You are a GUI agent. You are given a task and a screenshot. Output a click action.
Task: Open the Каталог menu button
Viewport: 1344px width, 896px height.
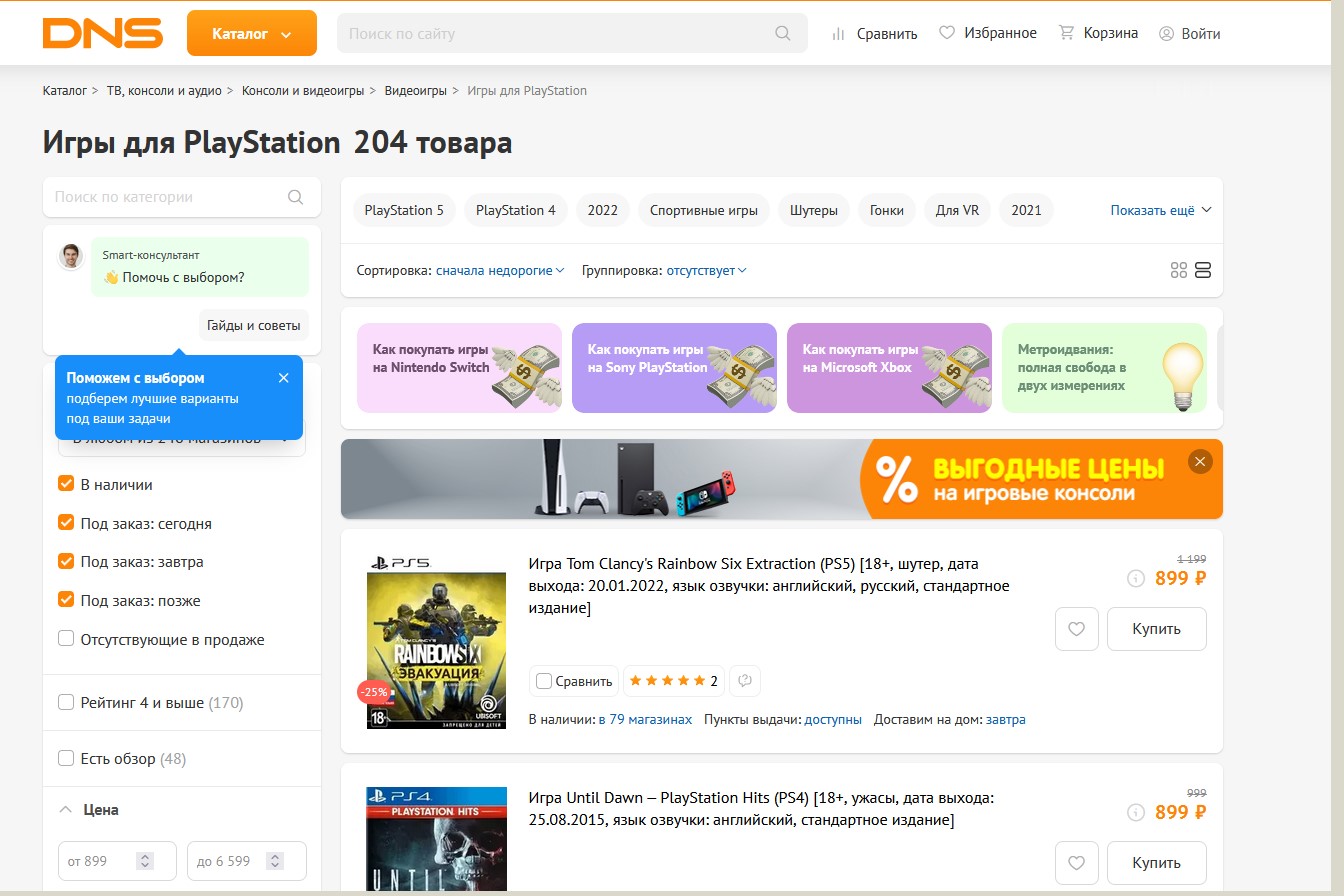(x=252, y=33)
